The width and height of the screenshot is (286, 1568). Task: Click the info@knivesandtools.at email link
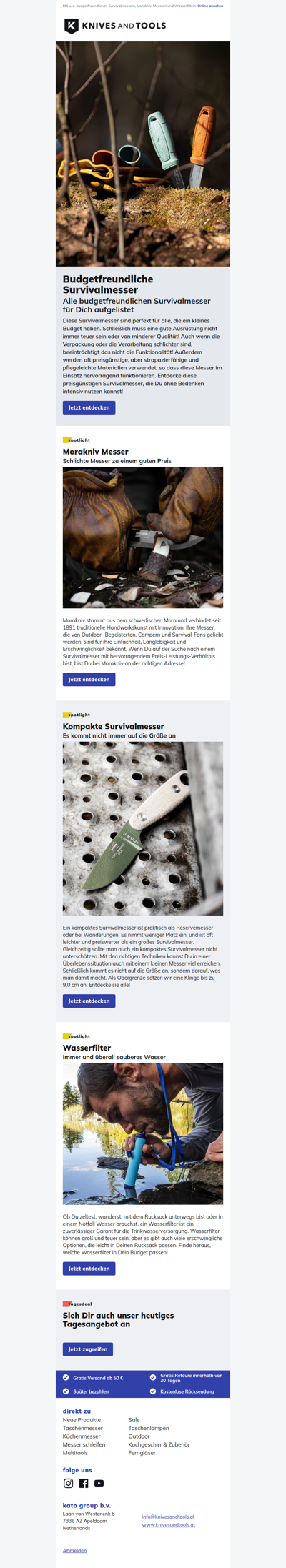168,1516
